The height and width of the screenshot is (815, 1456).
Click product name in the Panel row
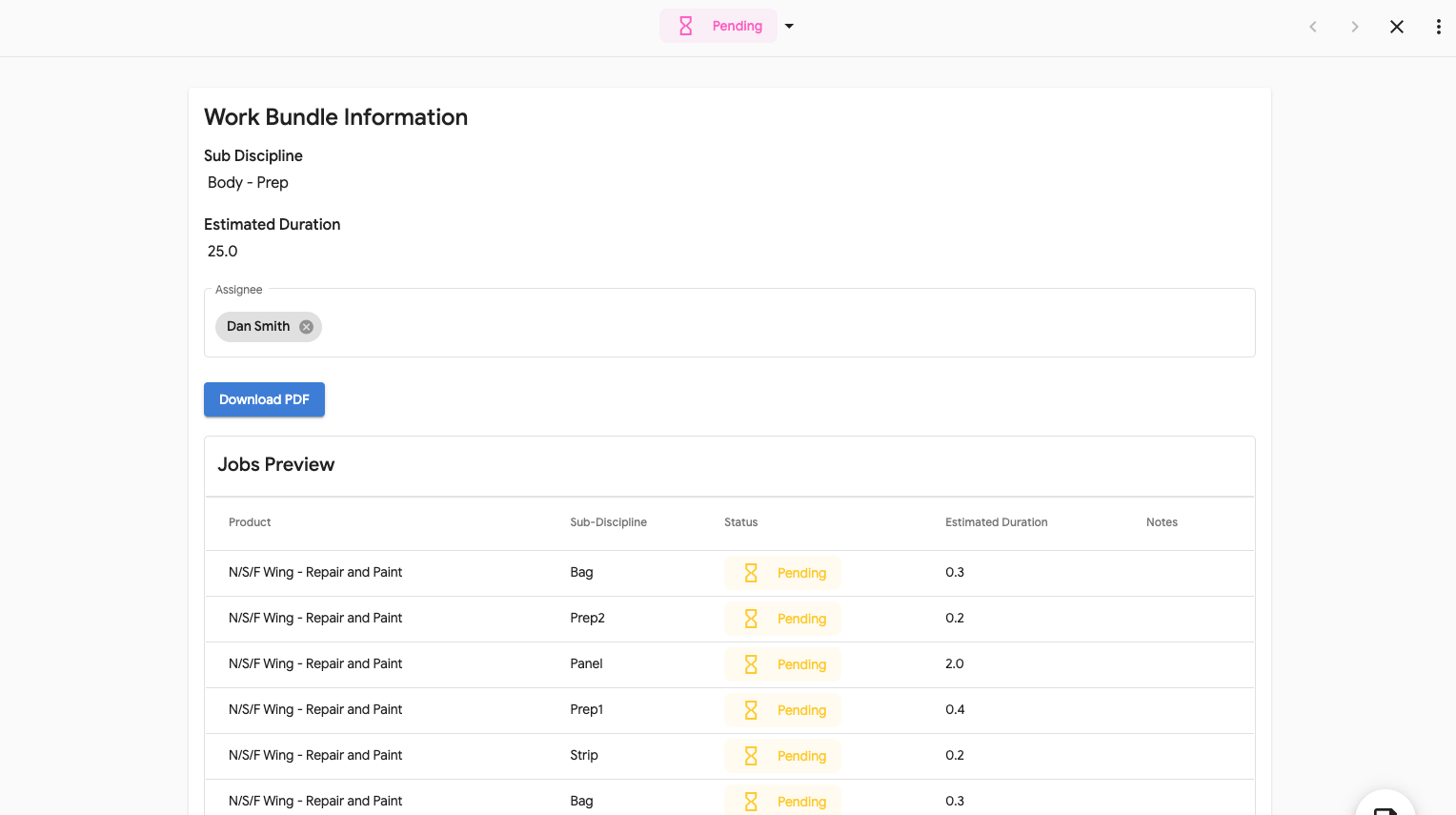(x=315, y=663)
